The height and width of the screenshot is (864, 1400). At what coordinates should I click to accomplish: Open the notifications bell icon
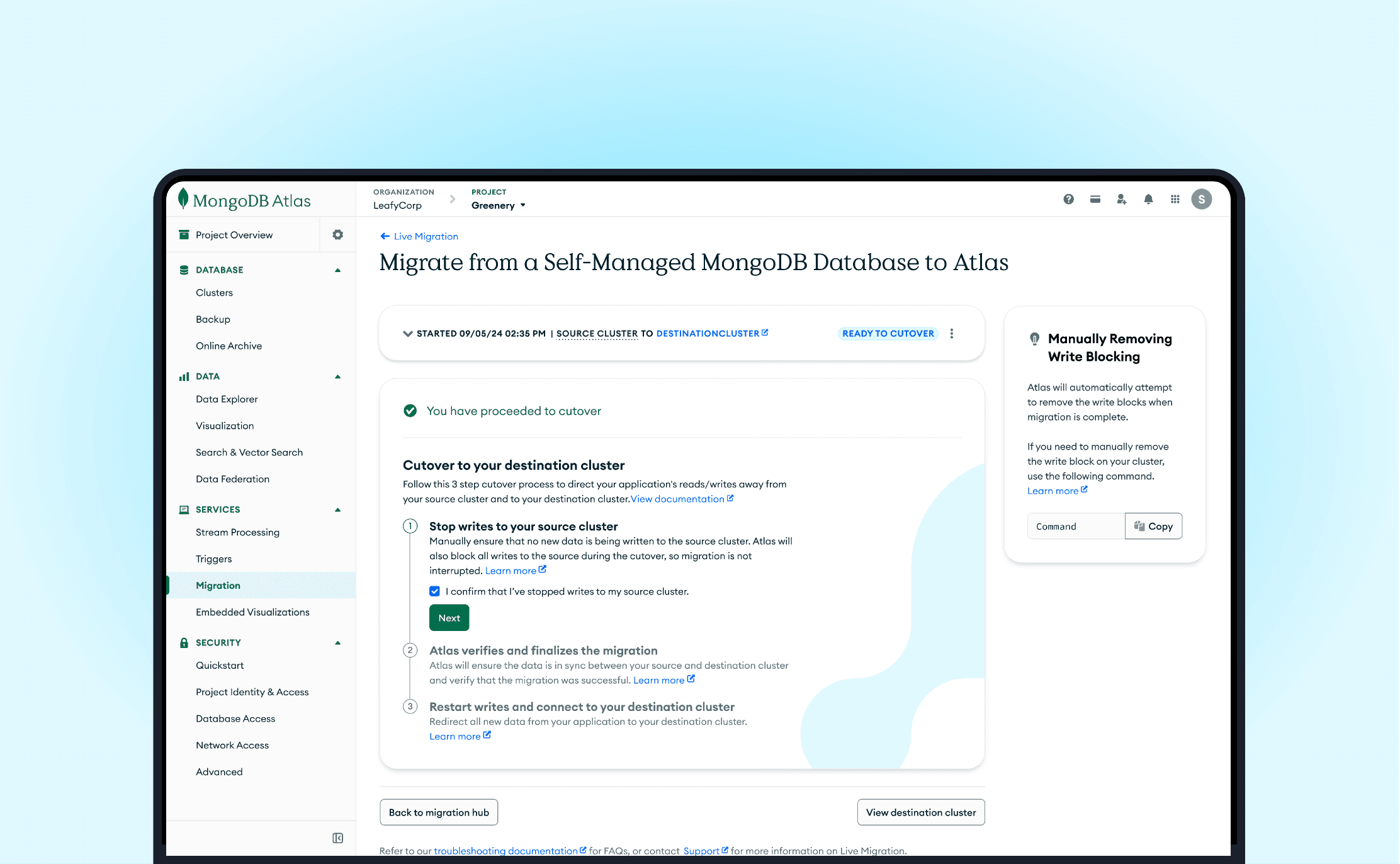click(x=1148, y=199)
